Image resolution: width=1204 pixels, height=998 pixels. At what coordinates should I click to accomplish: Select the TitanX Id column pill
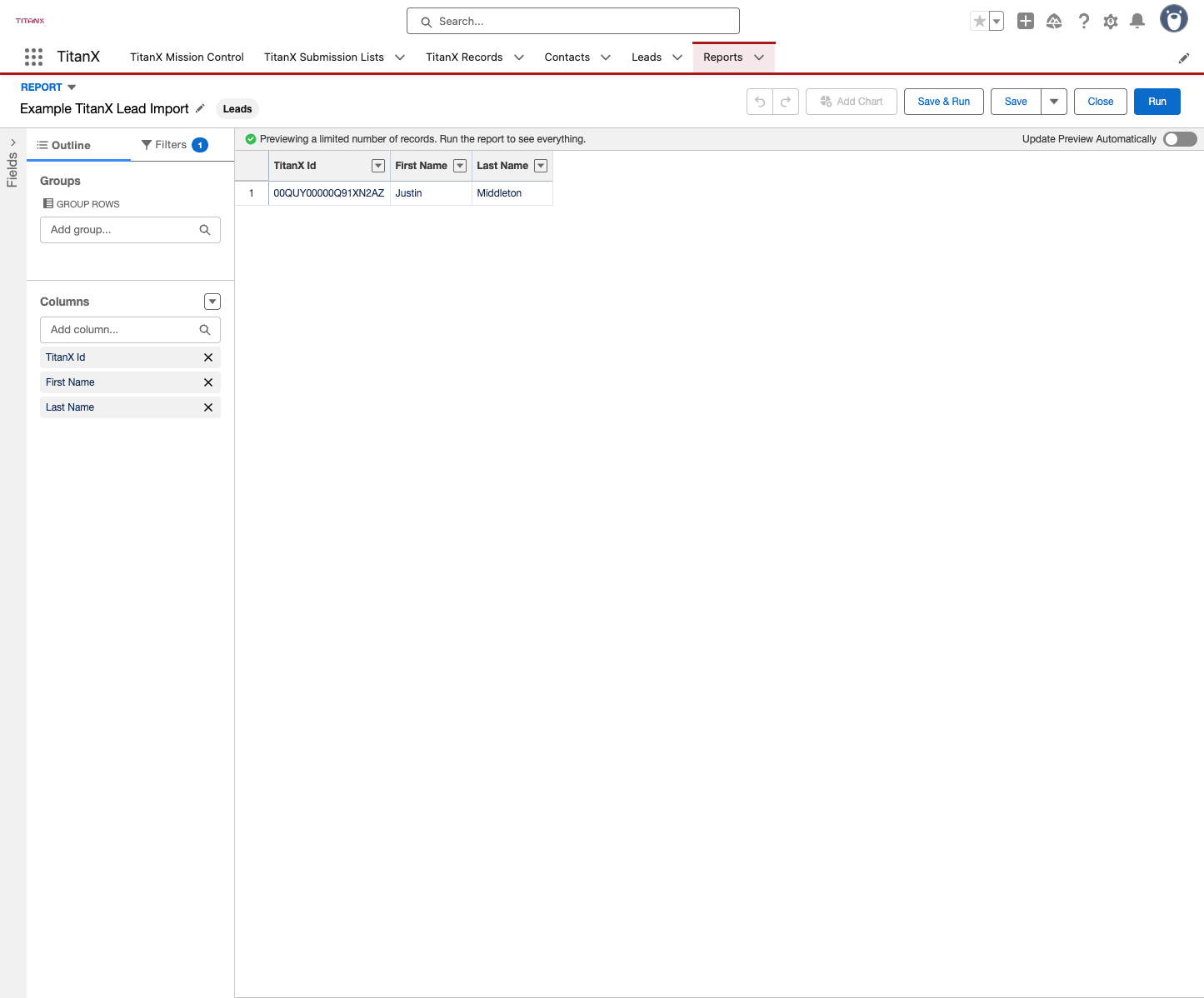(x=130, y=357)
